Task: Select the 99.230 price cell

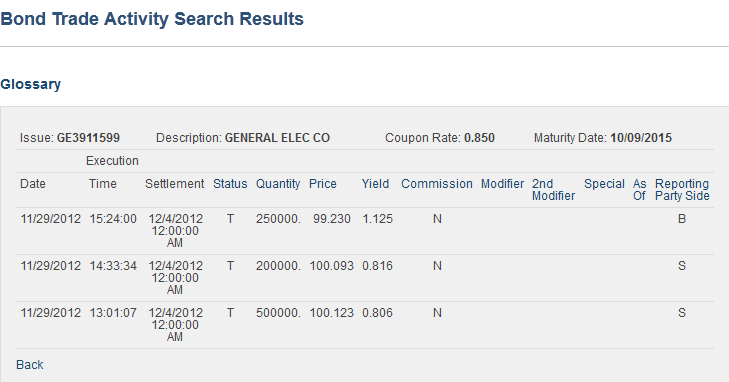Action: 331,219
